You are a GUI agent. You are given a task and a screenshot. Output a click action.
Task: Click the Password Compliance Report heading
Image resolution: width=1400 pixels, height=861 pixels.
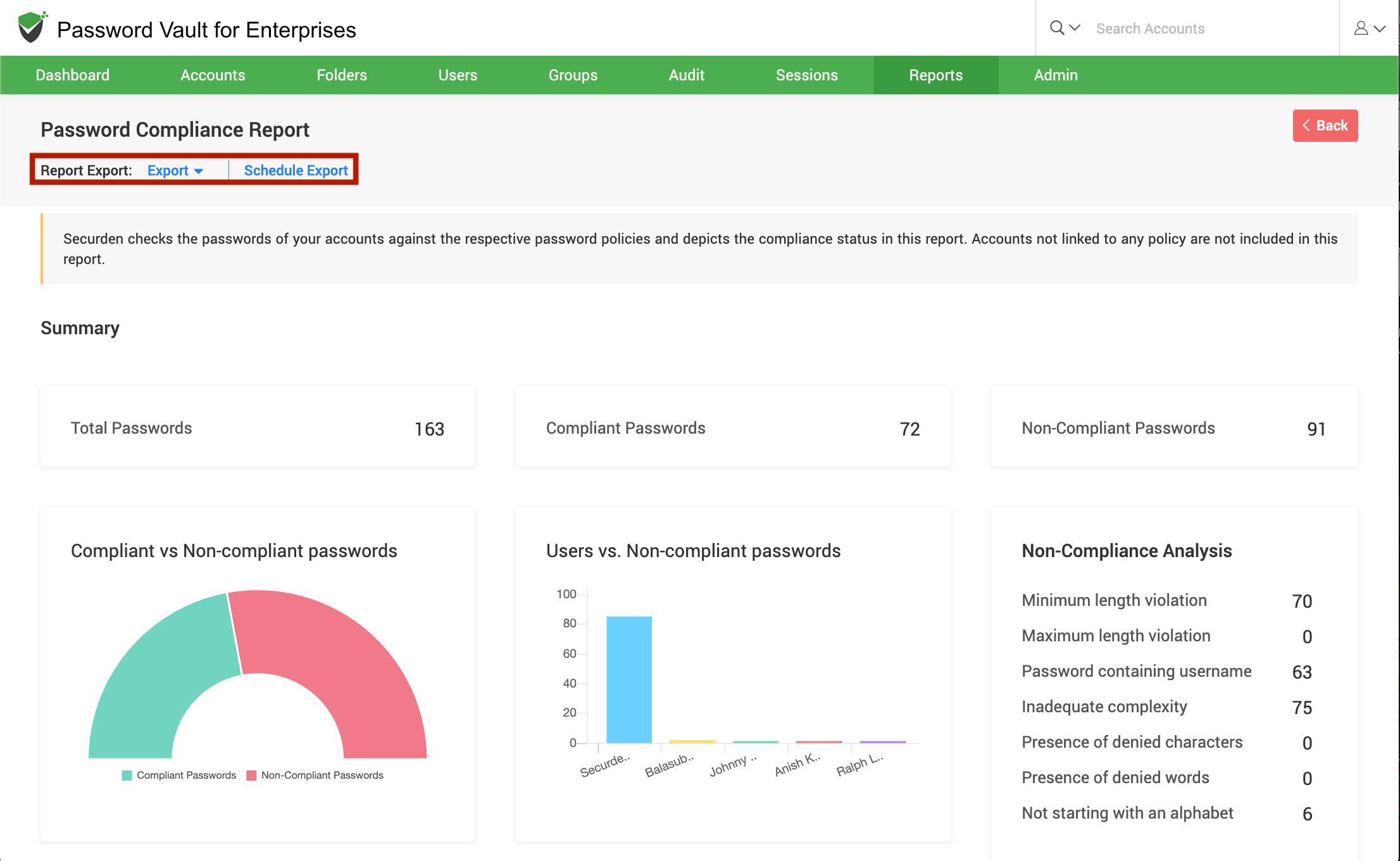click(x=175, y=130)
